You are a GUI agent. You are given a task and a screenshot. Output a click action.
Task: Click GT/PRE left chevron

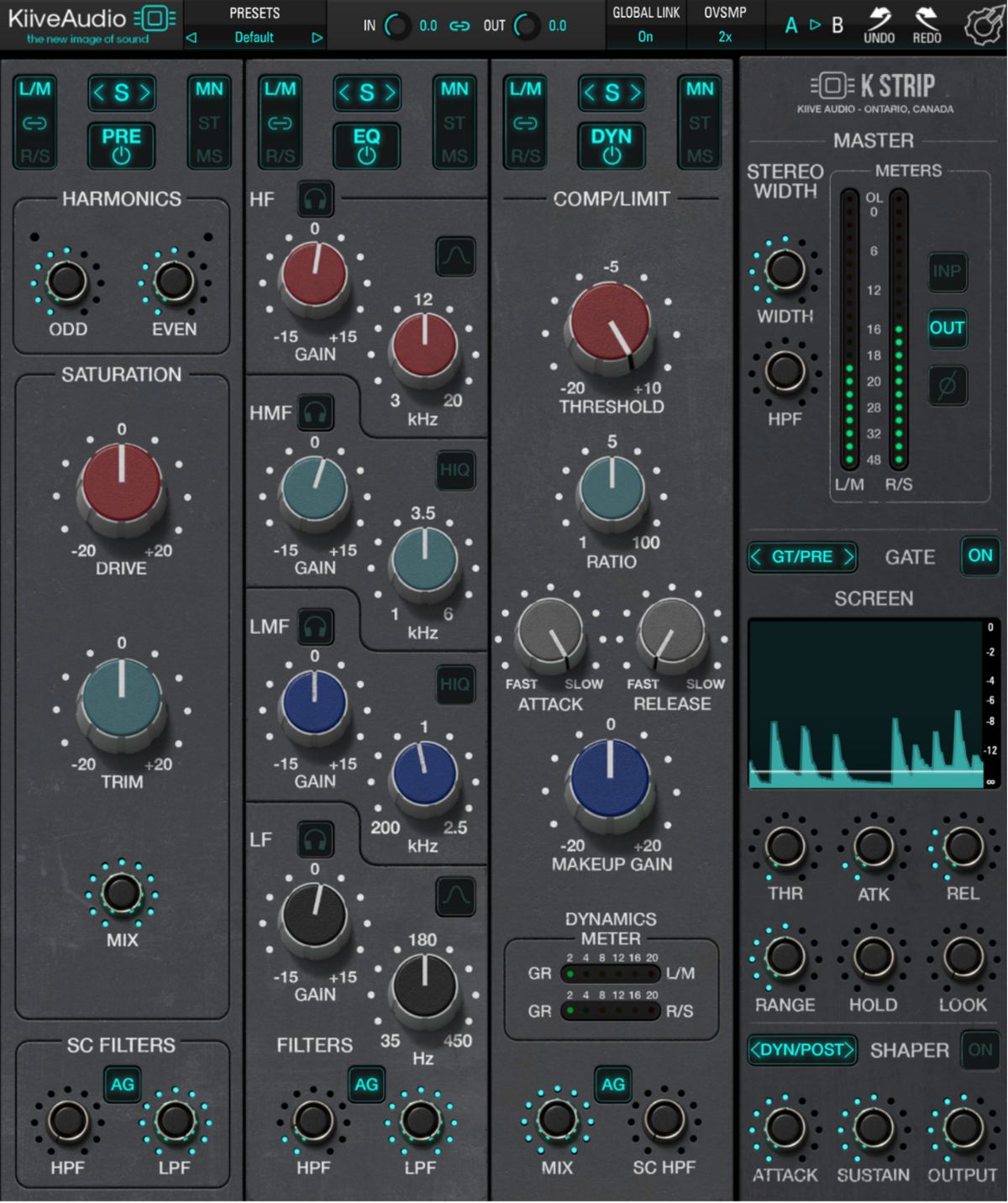(x=756, y=557)
